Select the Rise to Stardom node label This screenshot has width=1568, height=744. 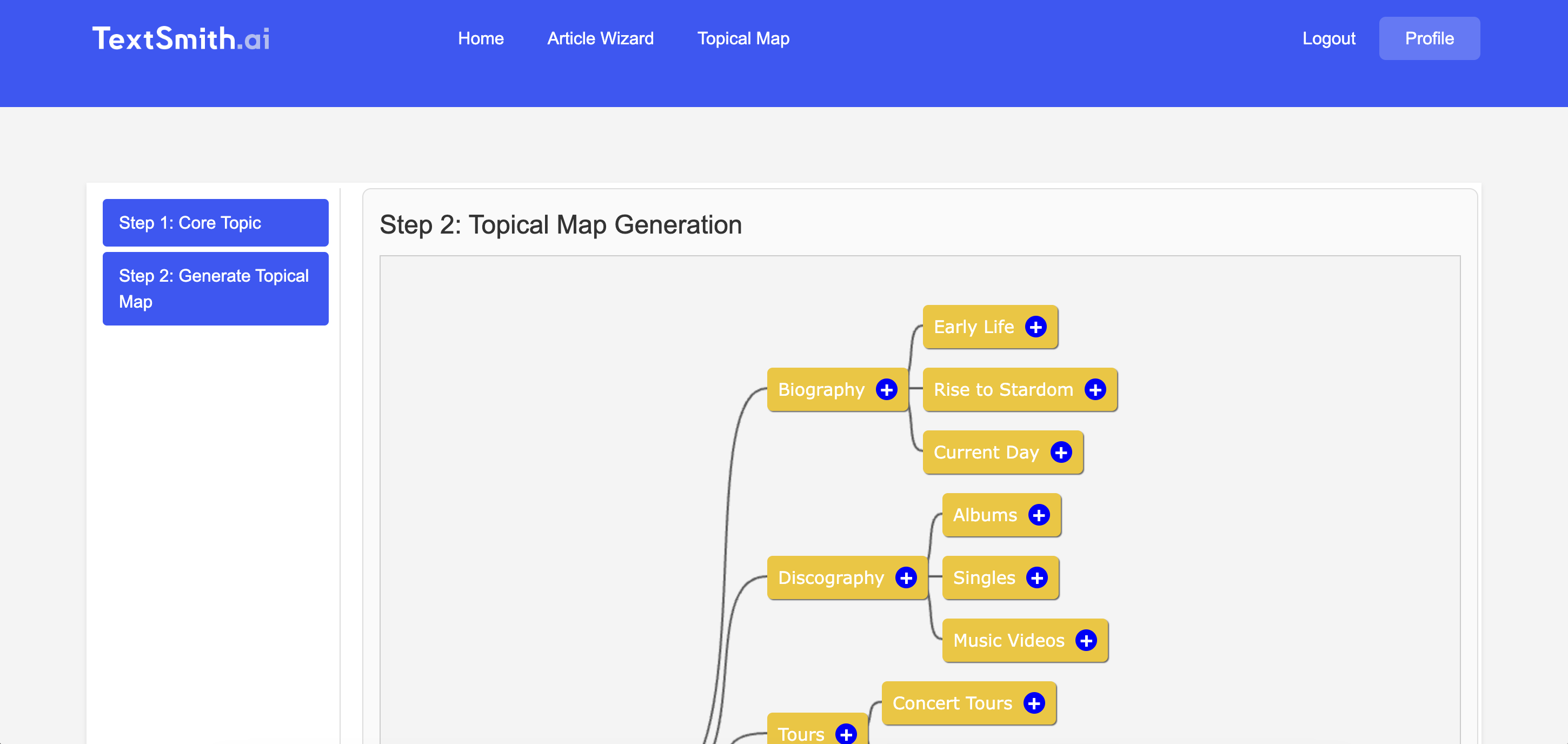[1002, 390]
